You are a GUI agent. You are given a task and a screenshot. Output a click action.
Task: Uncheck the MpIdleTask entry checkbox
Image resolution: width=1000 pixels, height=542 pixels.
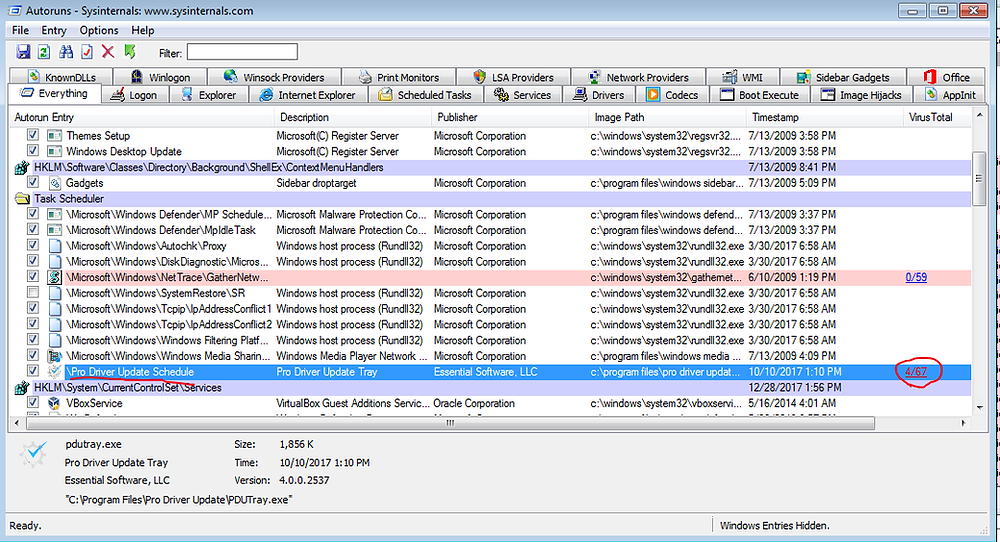click(33, 230)
